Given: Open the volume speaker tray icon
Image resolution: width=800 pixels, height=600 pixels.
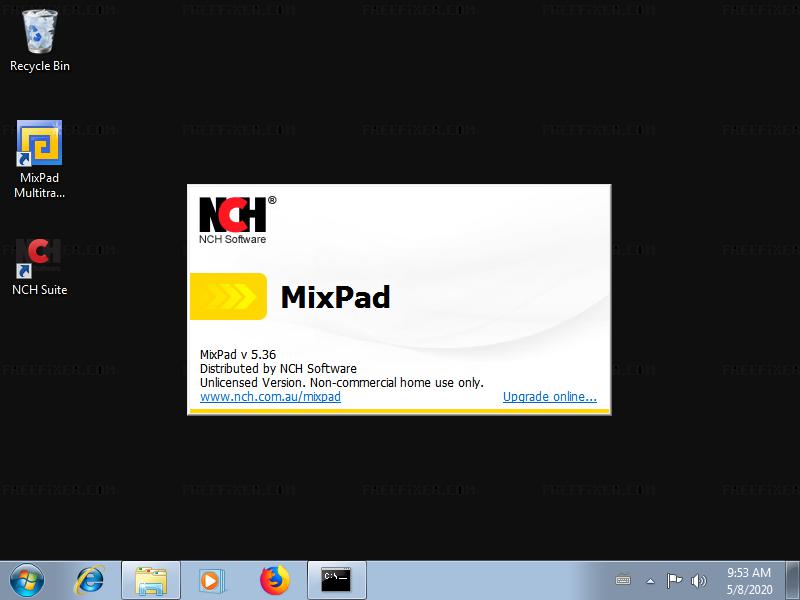Looking at the screenshot, I should (698, 581).
